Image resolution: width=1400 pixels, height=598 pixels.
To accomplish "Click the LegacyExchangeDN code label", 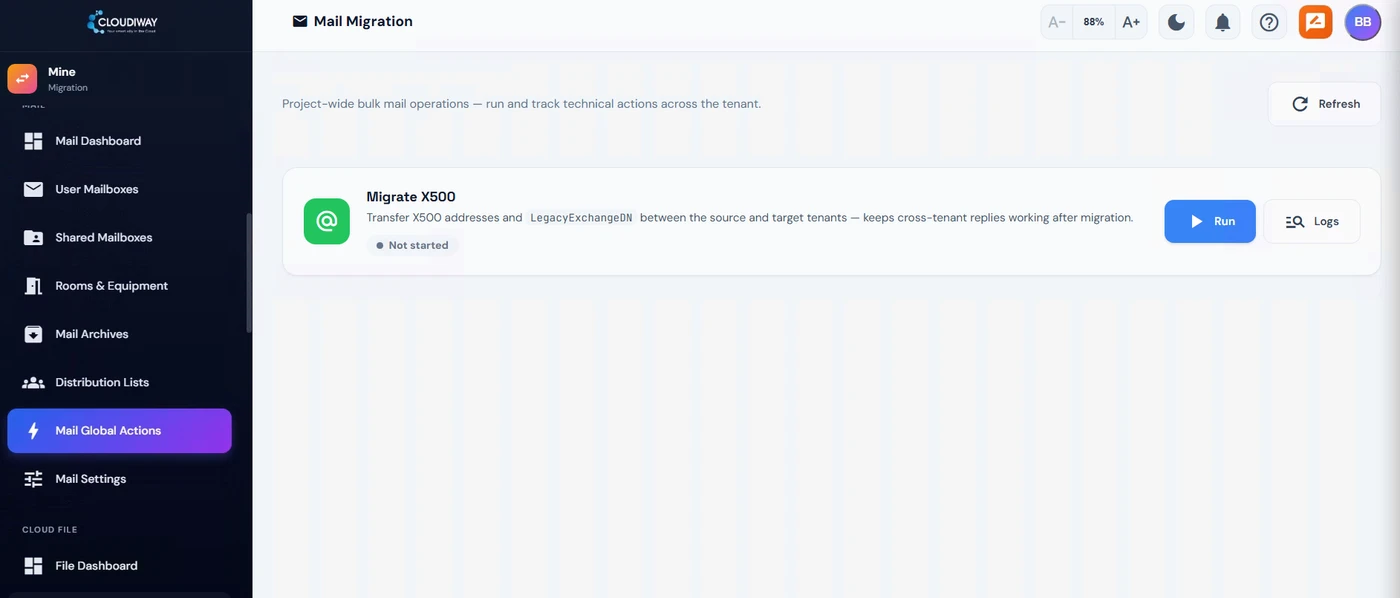I will [x=581, y=217].
